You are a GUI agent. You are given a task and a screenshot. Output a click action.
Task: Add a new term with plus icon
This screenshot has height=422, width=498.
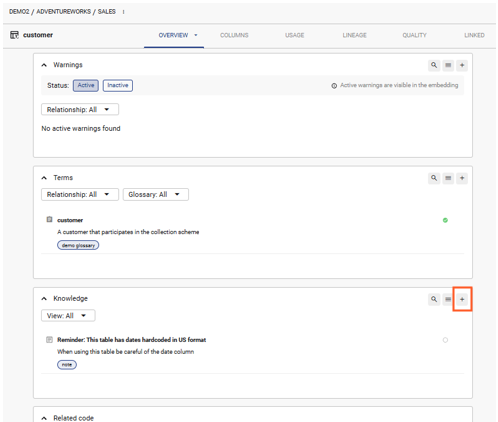point(462,178)
